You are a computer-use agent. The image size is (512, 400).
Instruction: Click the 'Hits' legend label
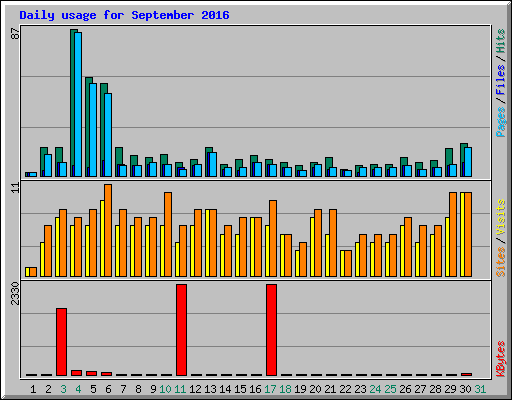point(500,41)
